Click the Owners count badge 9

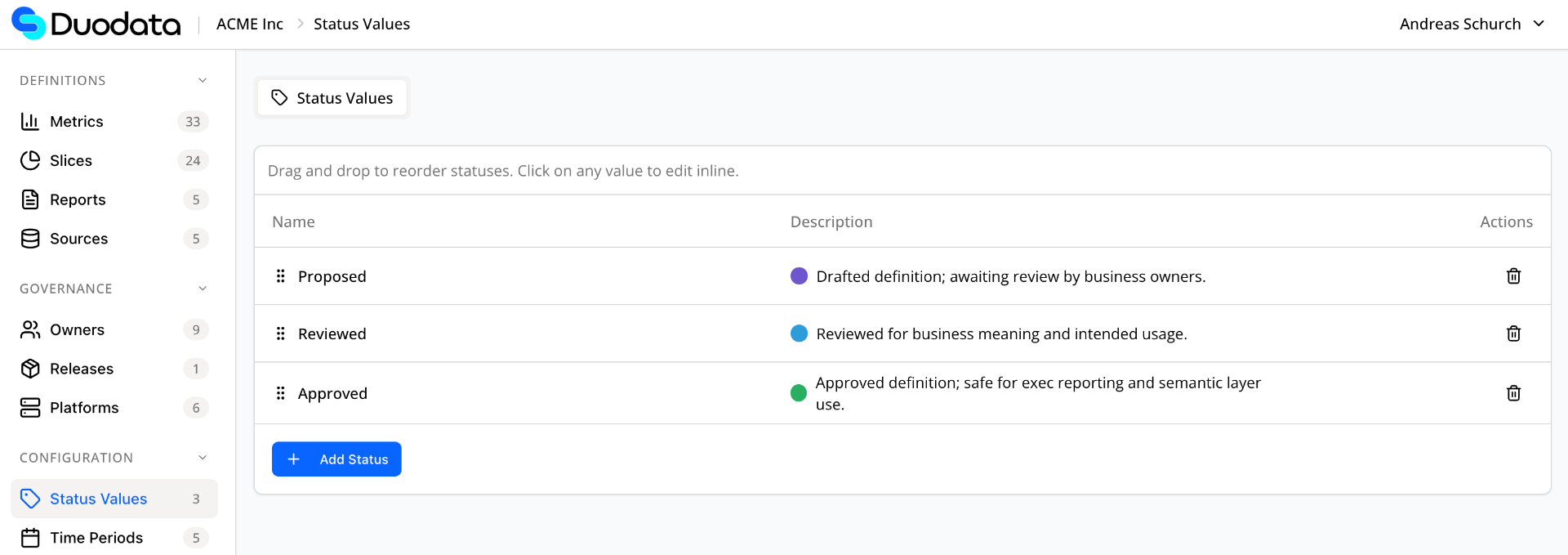[x=196, y=329]
